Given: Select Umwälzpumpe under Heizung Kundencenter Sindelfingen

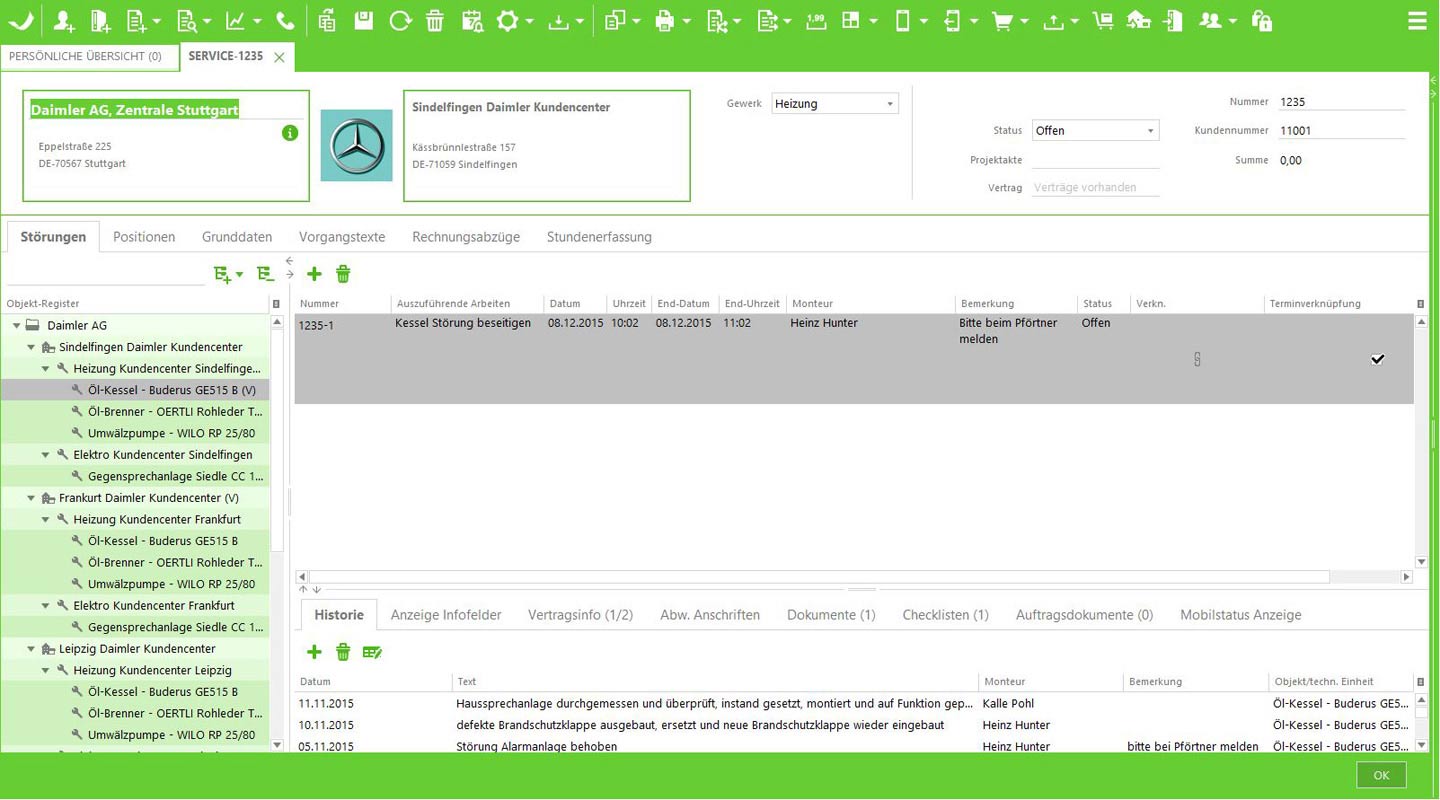Looking at the screenshot, I should point(171,433).
